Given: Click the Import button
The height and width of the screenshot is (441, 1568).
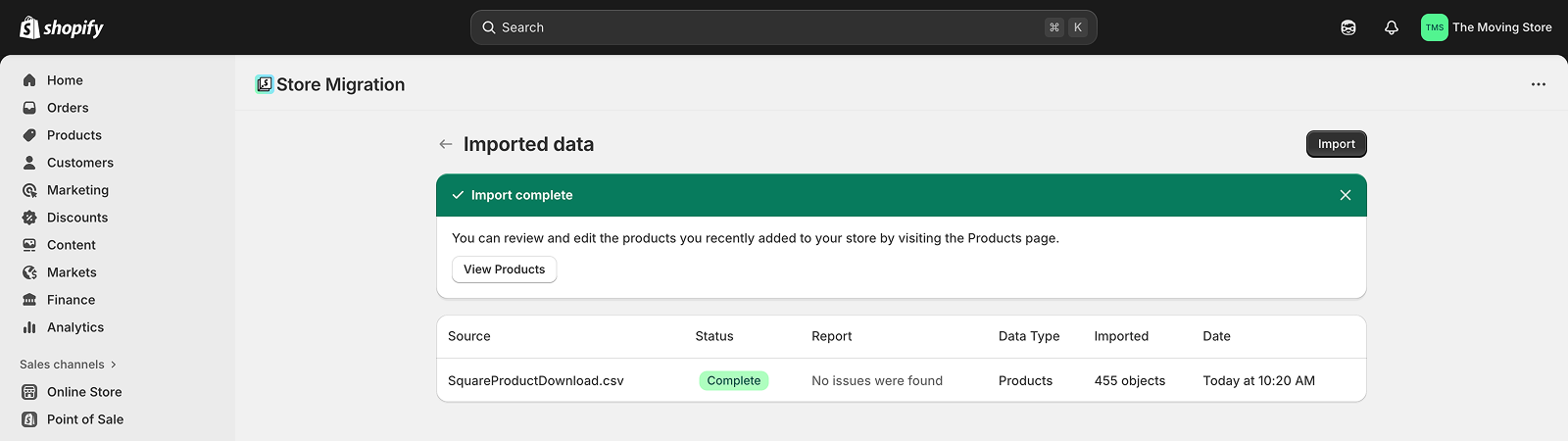Looking at the screenshot, I should point(1337,144).
